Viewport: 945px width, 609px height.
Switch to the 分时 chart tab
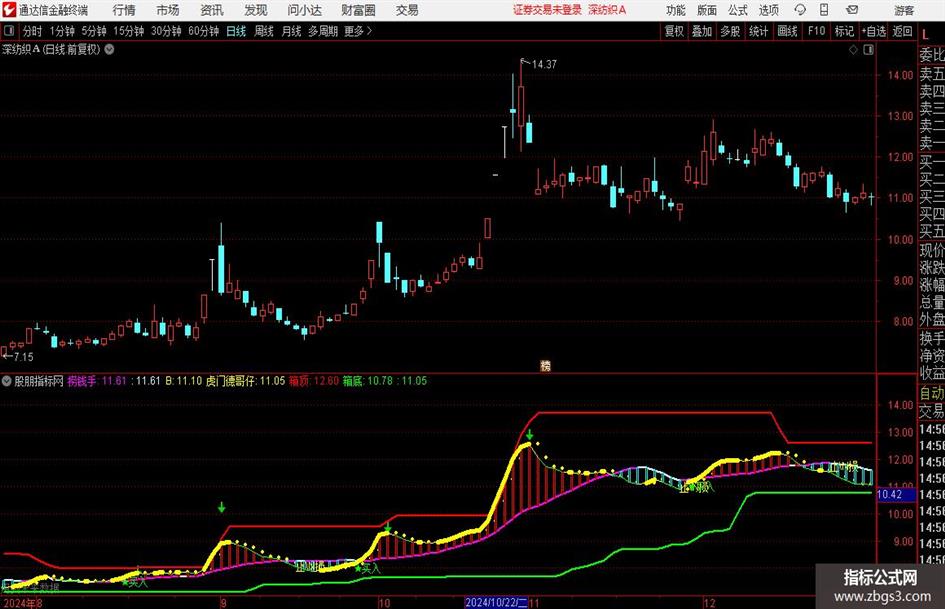tap(32, 31)
